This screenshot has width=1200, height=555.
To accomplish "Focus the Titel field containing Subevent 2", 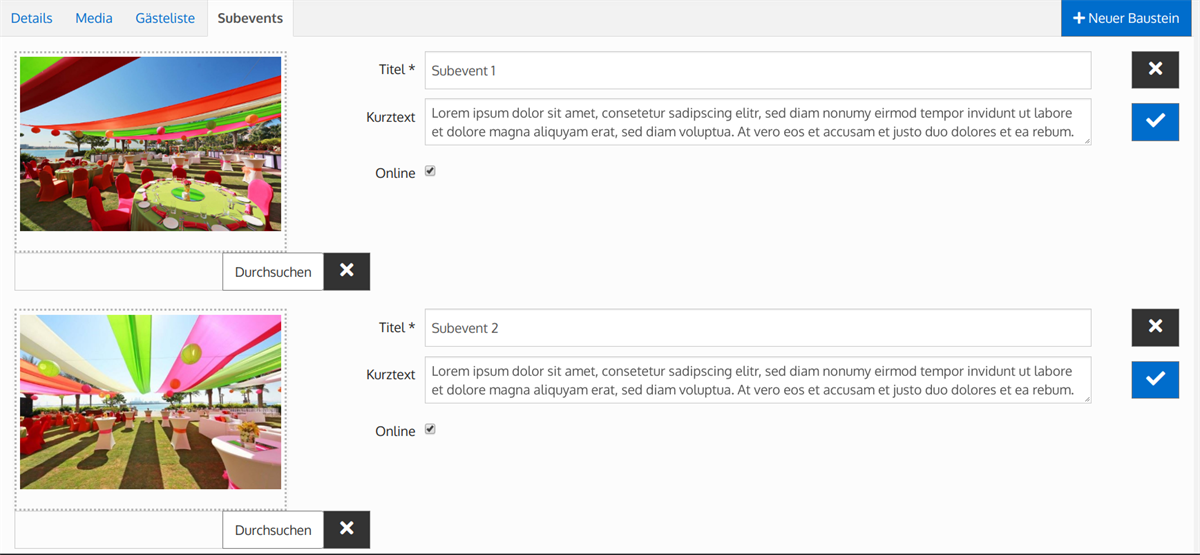I will (757, 328).
